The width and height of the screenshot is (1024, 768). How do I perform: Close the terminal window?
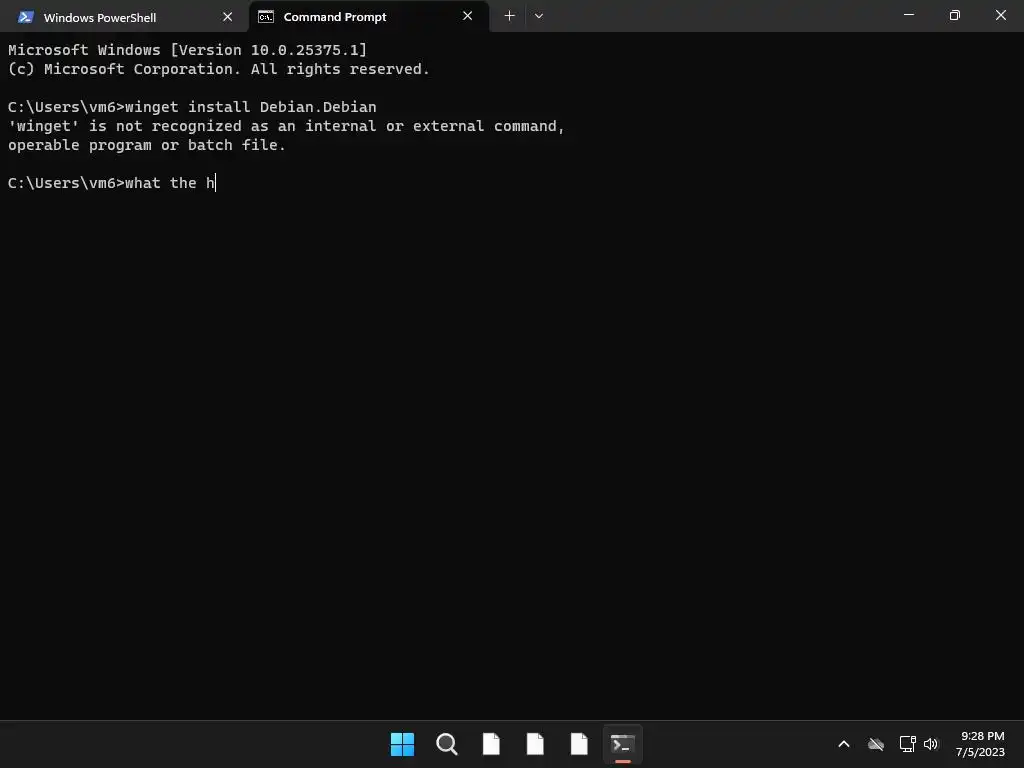click(1000, 15)
